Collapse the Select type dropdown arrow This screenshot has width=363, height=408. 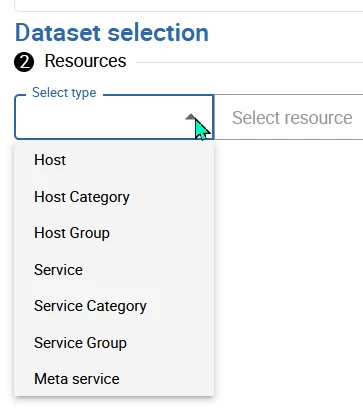pyautogui.click(x=191, y=117)
